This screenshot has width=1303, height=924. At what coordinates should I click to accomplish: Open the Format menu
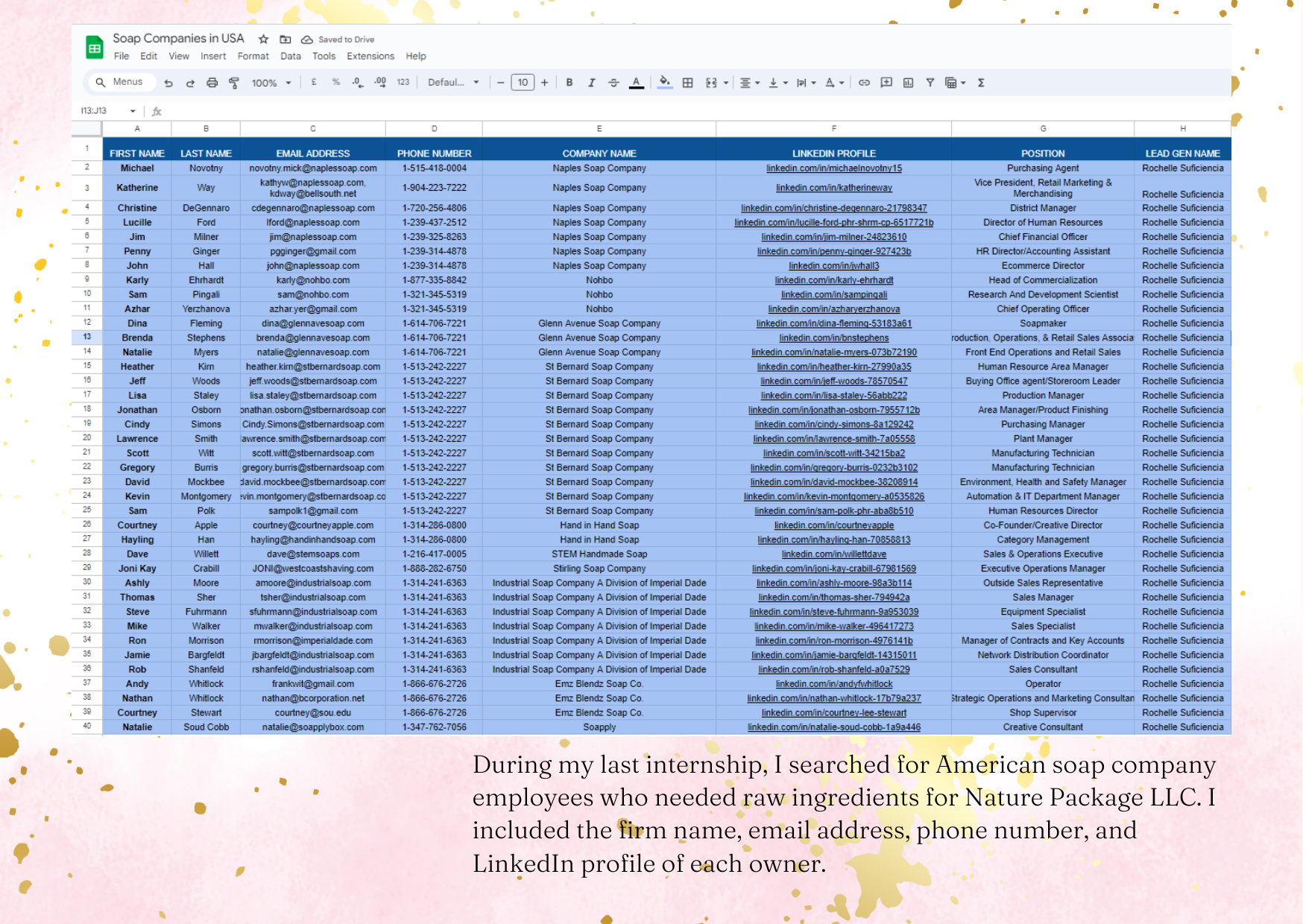[253, 56]
